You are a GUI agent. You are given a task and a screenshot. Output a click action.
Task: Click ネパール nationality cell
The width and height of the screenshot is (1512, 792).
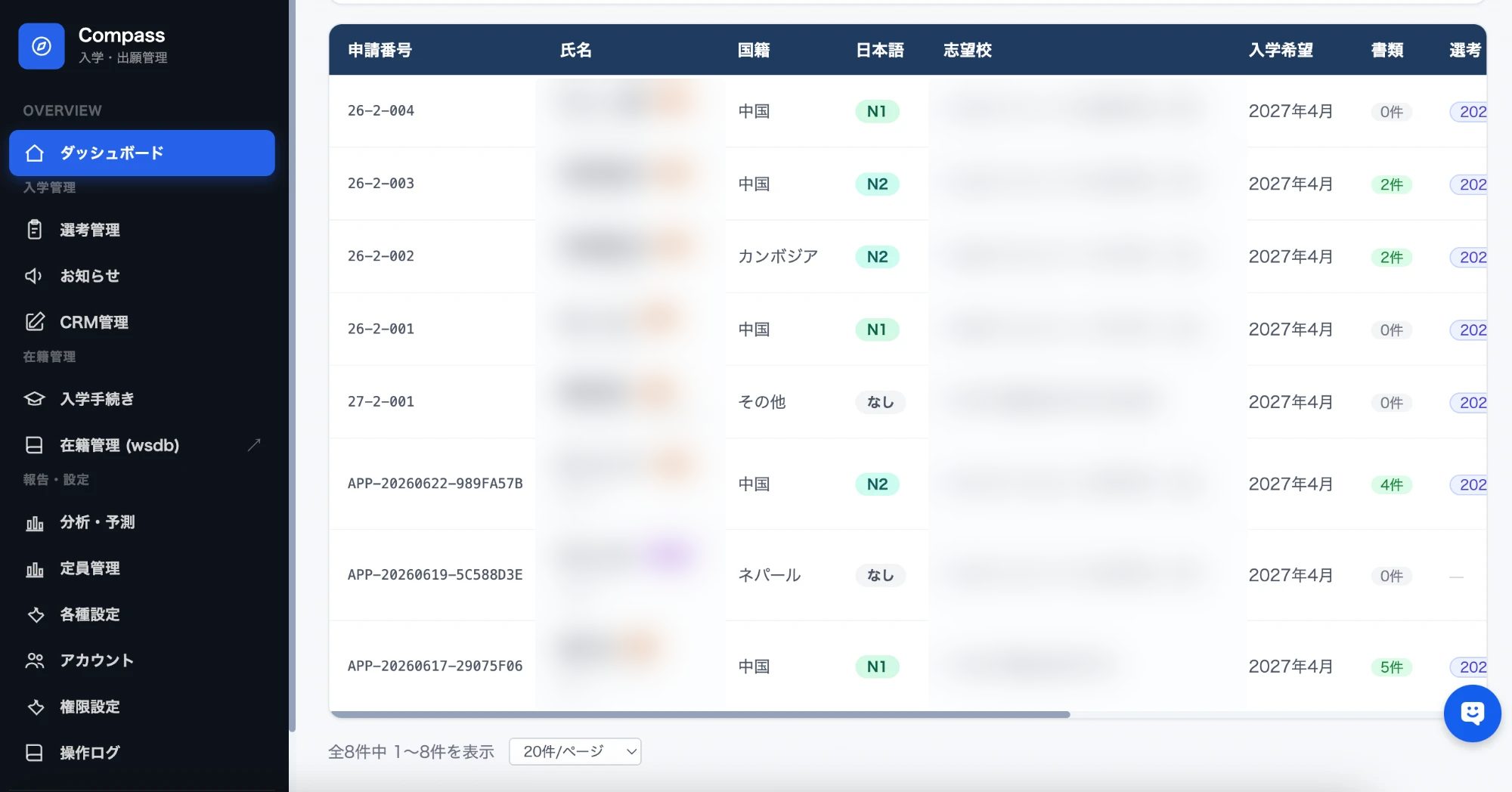point(770,575)
